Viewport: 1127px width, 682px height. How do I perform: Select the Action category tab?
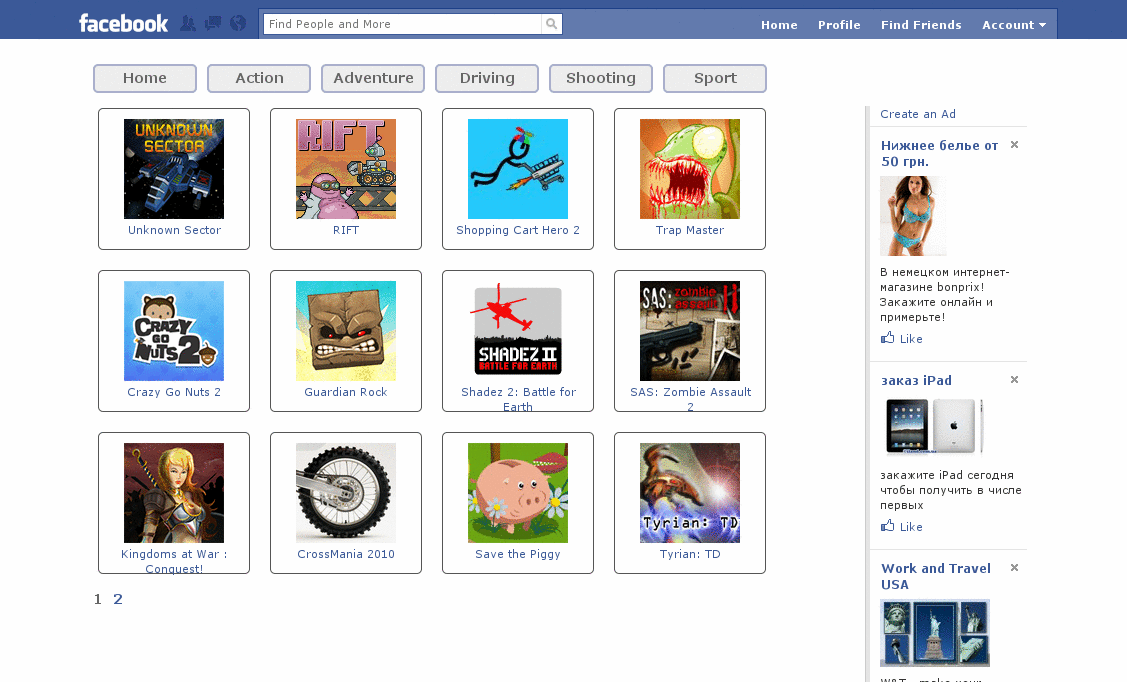point(259,78)
